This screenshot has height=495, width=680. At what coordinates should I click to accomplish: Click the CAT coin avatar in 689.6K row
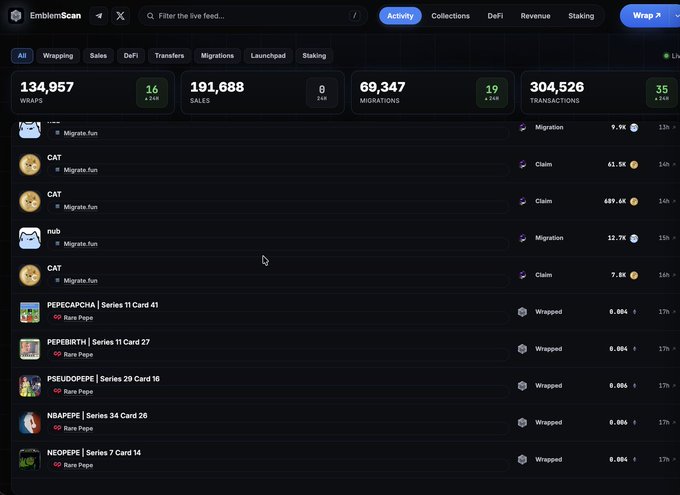tap(30, 201)
